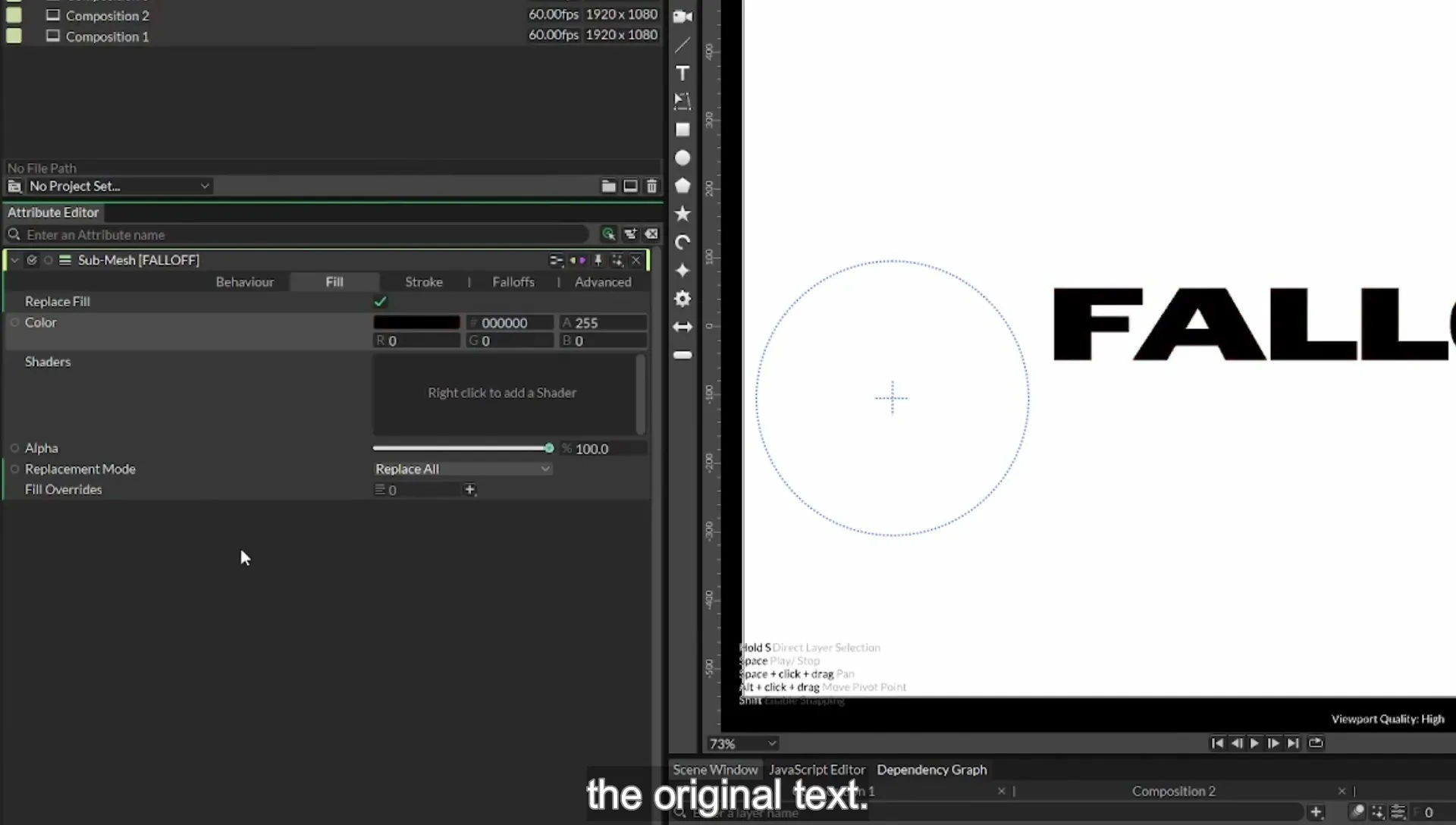Viewport: 1456px width, 825px height.
Task: Play the composition
Action: click(1254, 743)
